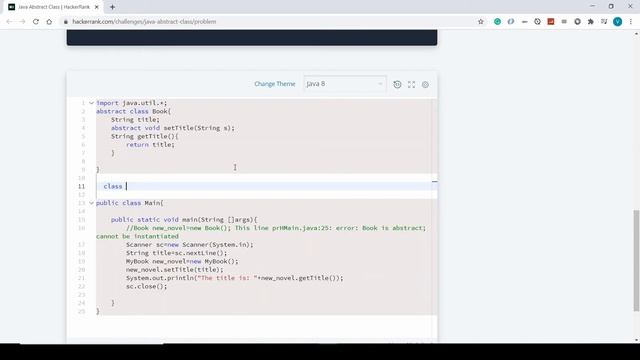The image size is (640, 360).
Task: Click line number 11 in the gutter
Action: click(x=81, y=186)
